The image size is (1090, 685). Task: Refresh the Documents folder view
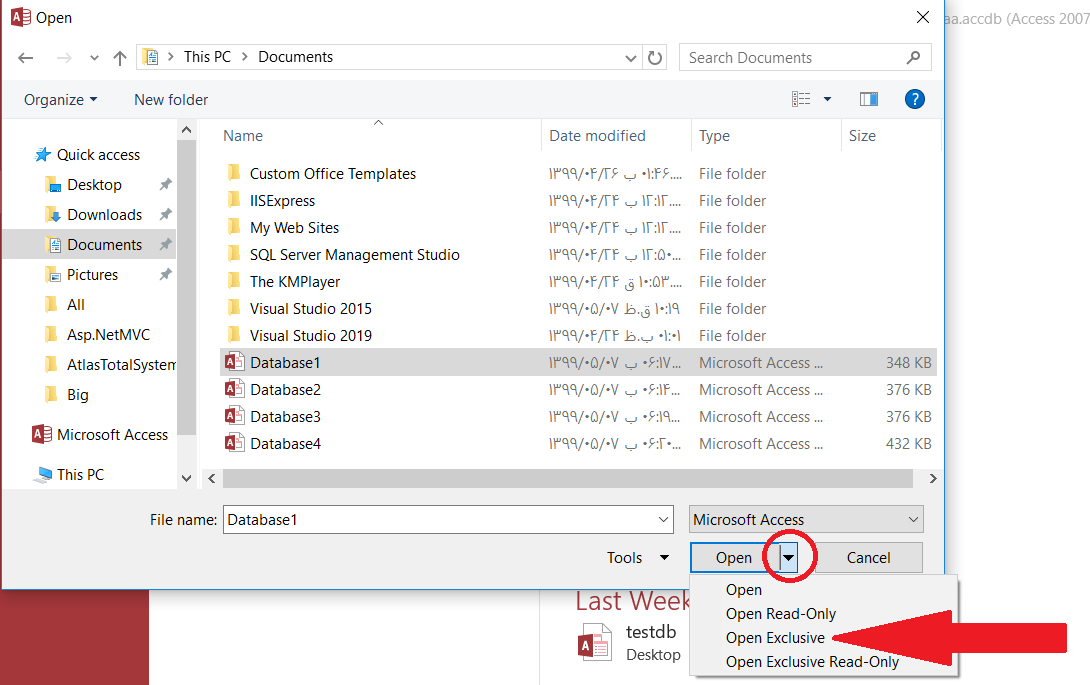tap(655, 58)
